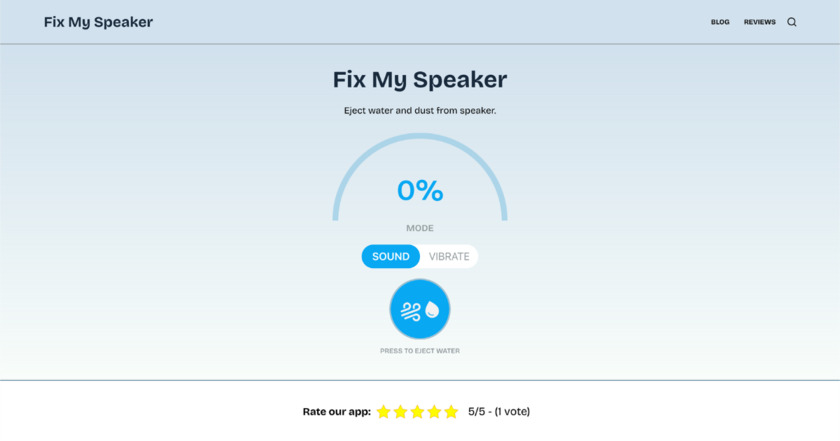The image size is (840, 441).
Task: Switch mode to Vibrate
Action: click(x=449, y=257)
